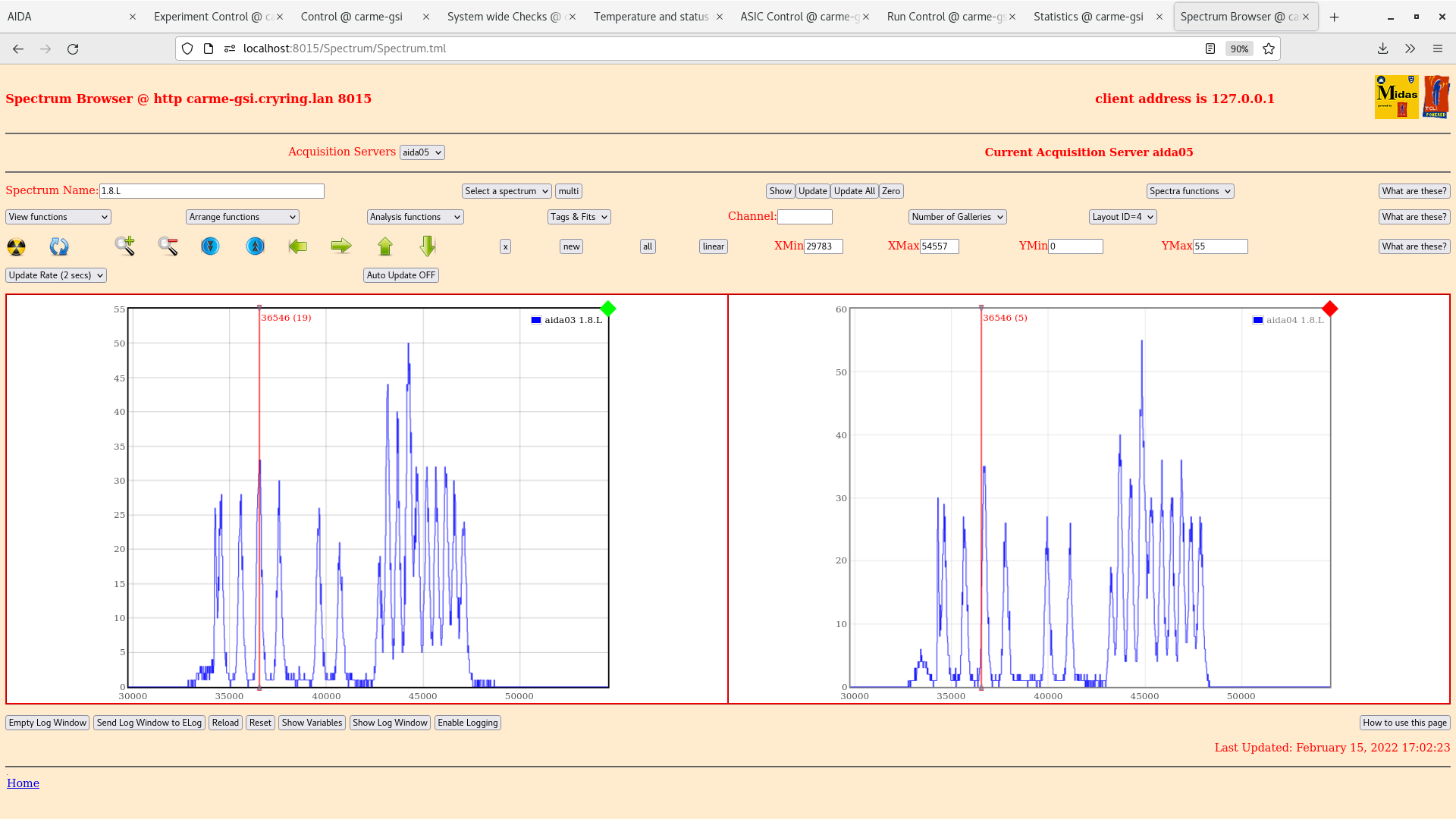
Task: Click the green left arrow icon
Action: (x=298, y=246)
